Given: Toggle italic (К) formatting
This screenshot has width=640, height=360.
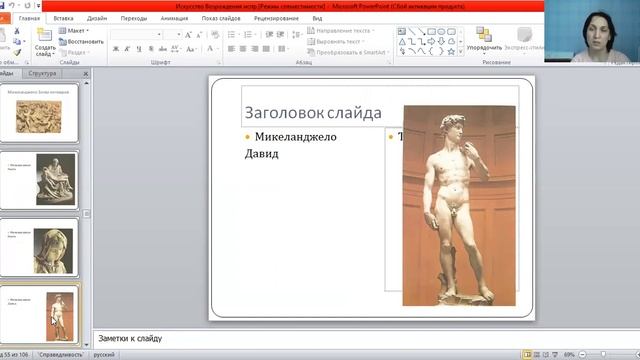Looking at the screenshot, I should (x=127, y=49).
